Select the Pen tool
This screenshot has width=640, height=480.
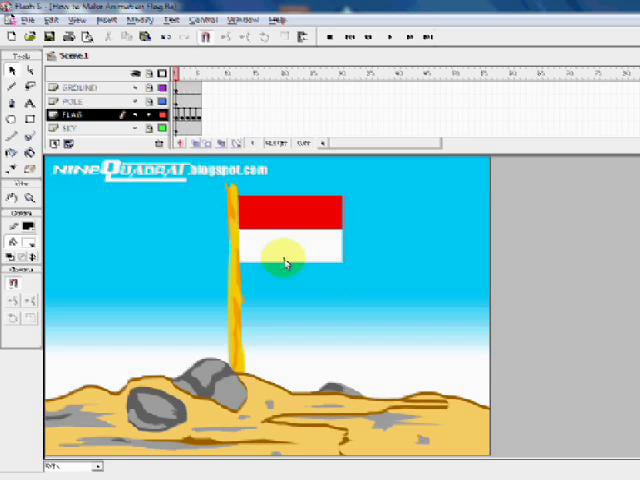pos(12,103)
